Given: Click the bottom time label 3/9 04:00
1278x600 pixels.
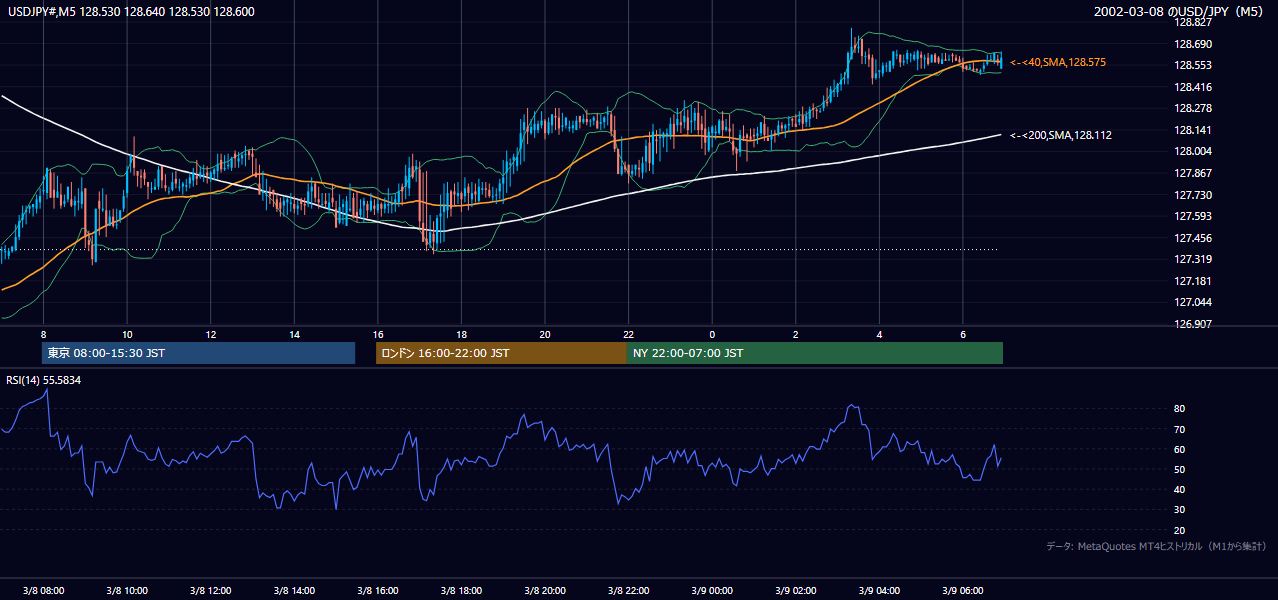Looking at the screenshot, I should [x=880, y=591].
